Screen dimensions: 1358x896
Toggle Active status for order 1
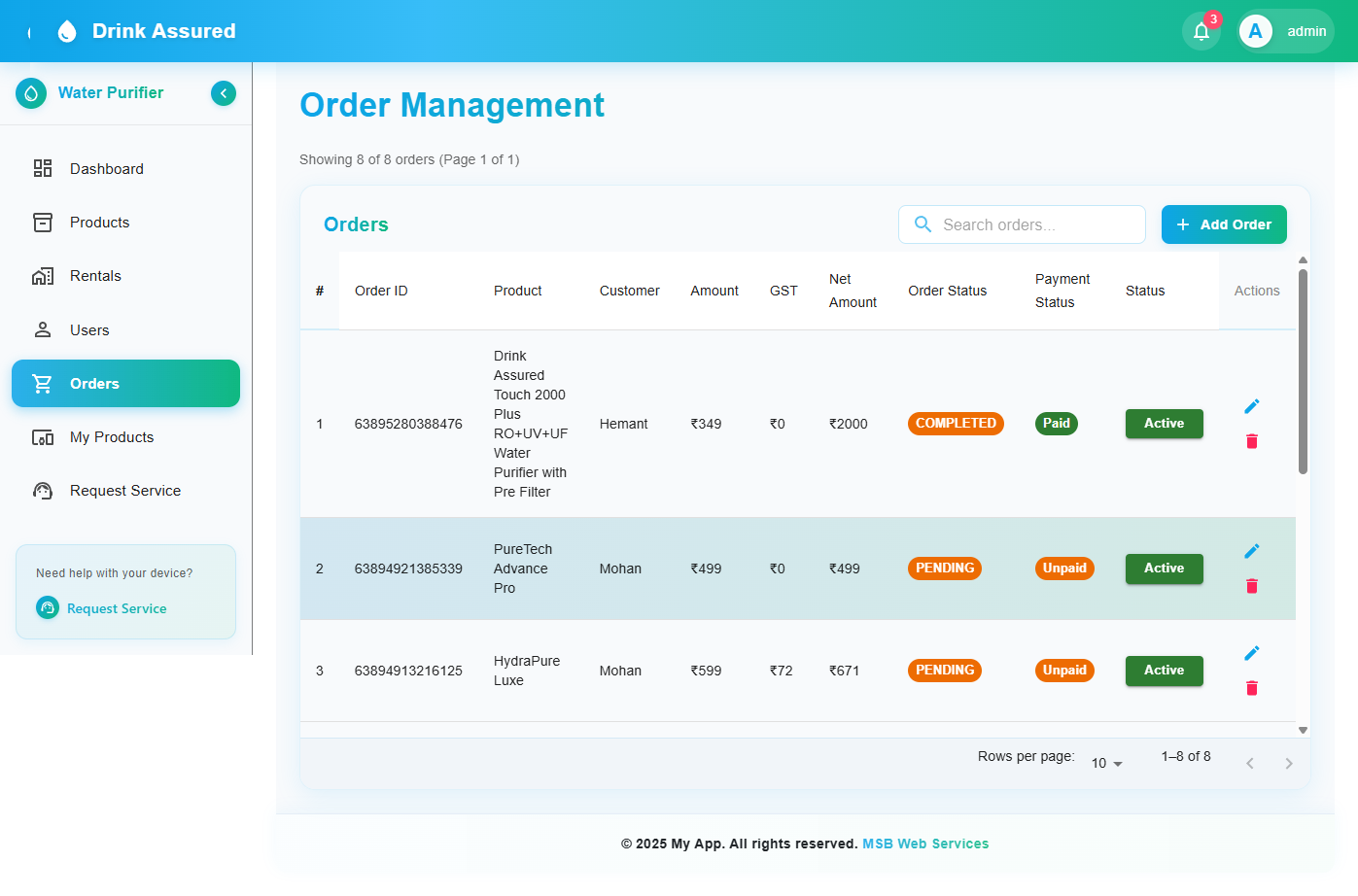(x=1164, y=424)
